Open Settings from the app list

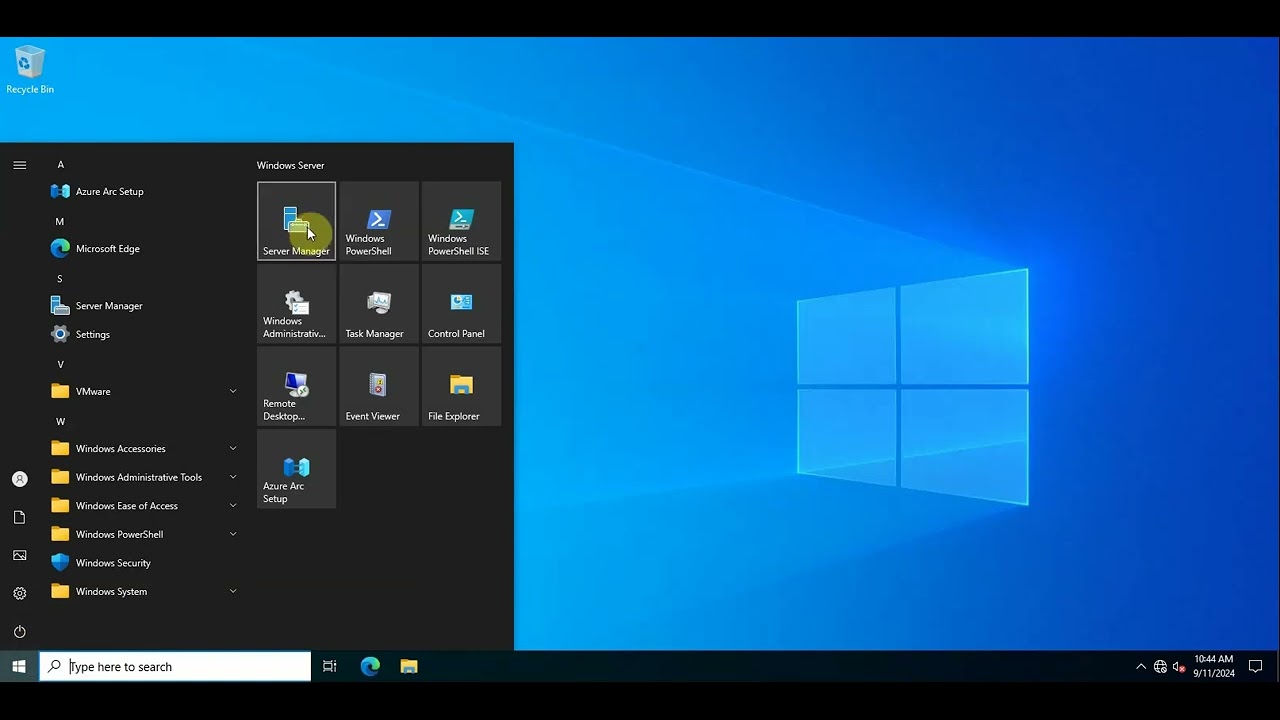pyautogui.click(x=145, y=334)
